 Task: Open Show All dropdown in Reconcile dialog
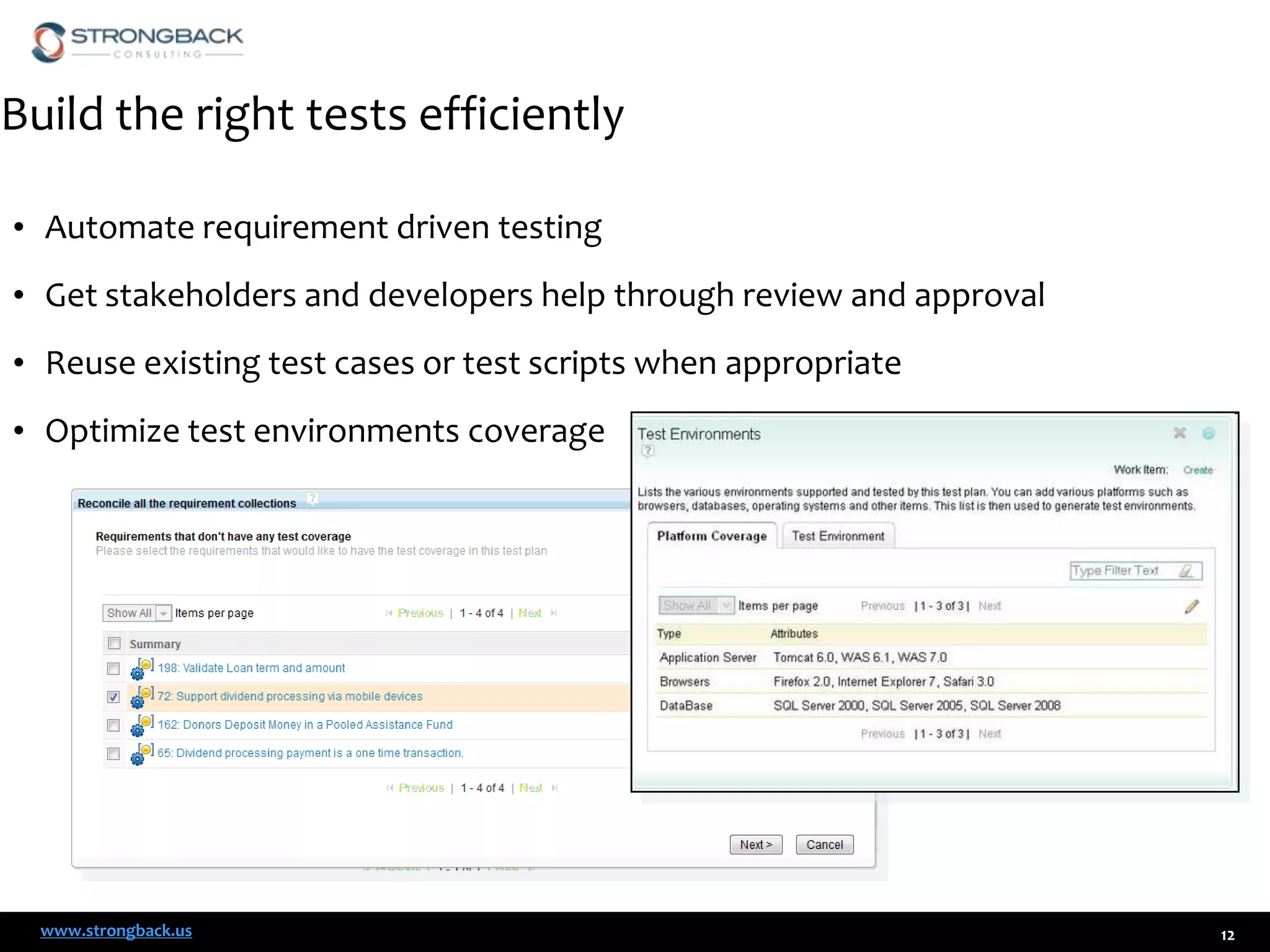[x=137, y=613]
